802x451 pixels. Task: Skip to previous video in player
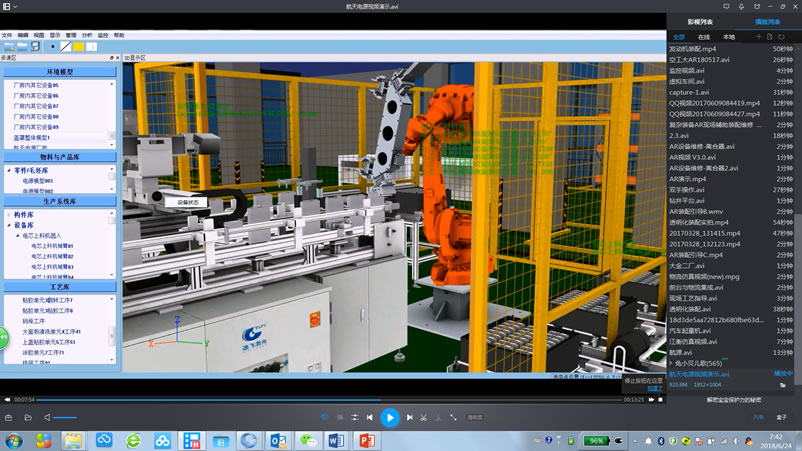click(x=370, y=417)
